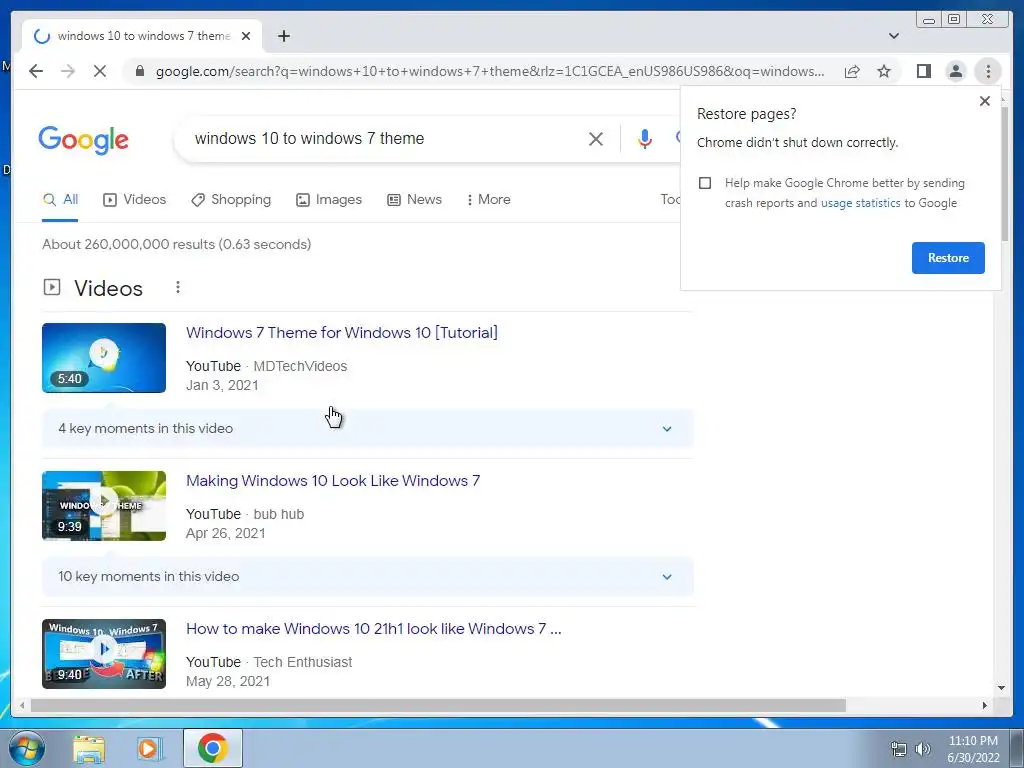Share this page icon in address bar
The width and height of the screenshot is (1024, 768).
coord(852,71)
